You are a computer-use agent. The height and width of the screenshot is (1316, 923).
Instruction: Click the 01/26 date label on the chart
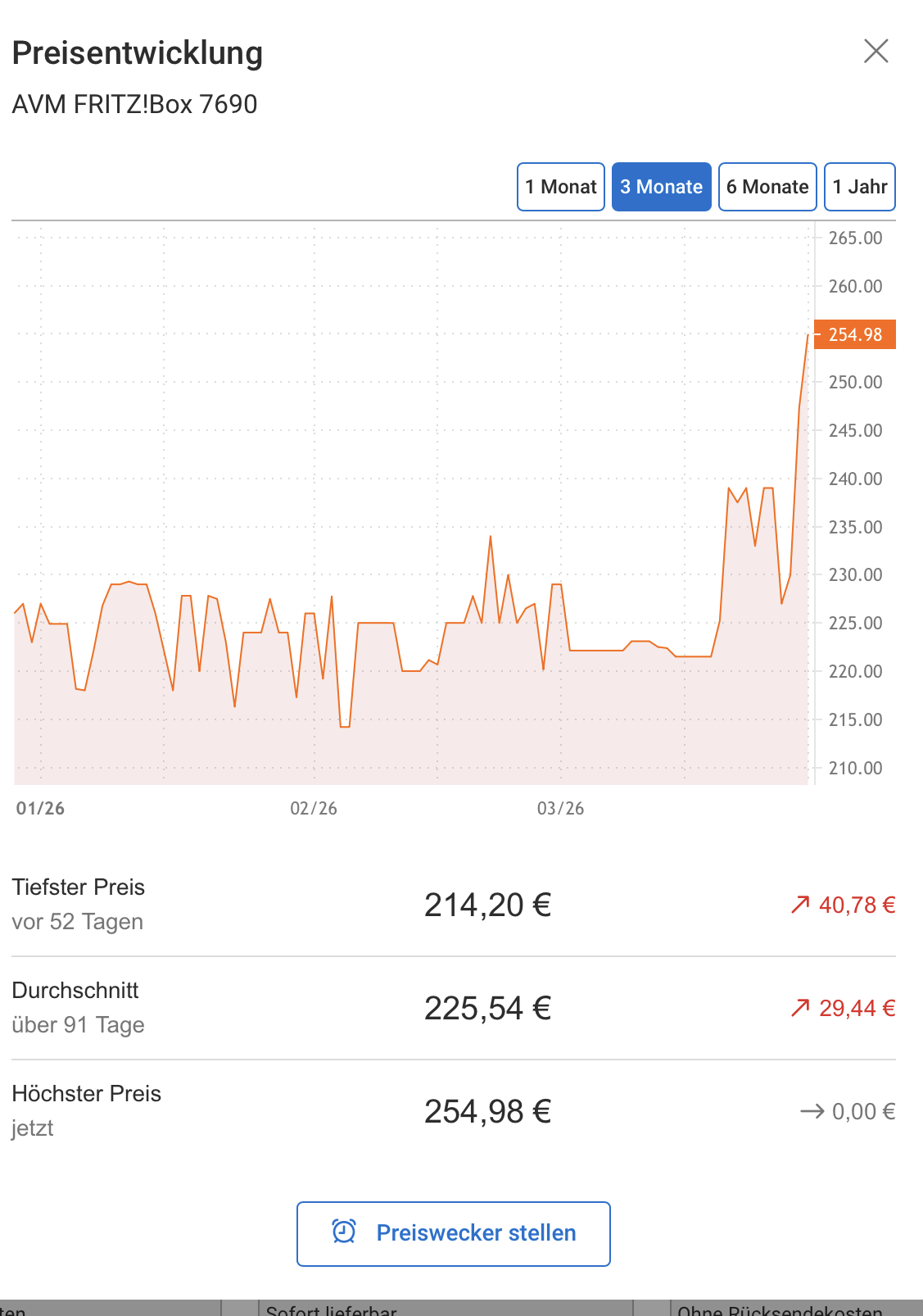(x=40, y=809)
